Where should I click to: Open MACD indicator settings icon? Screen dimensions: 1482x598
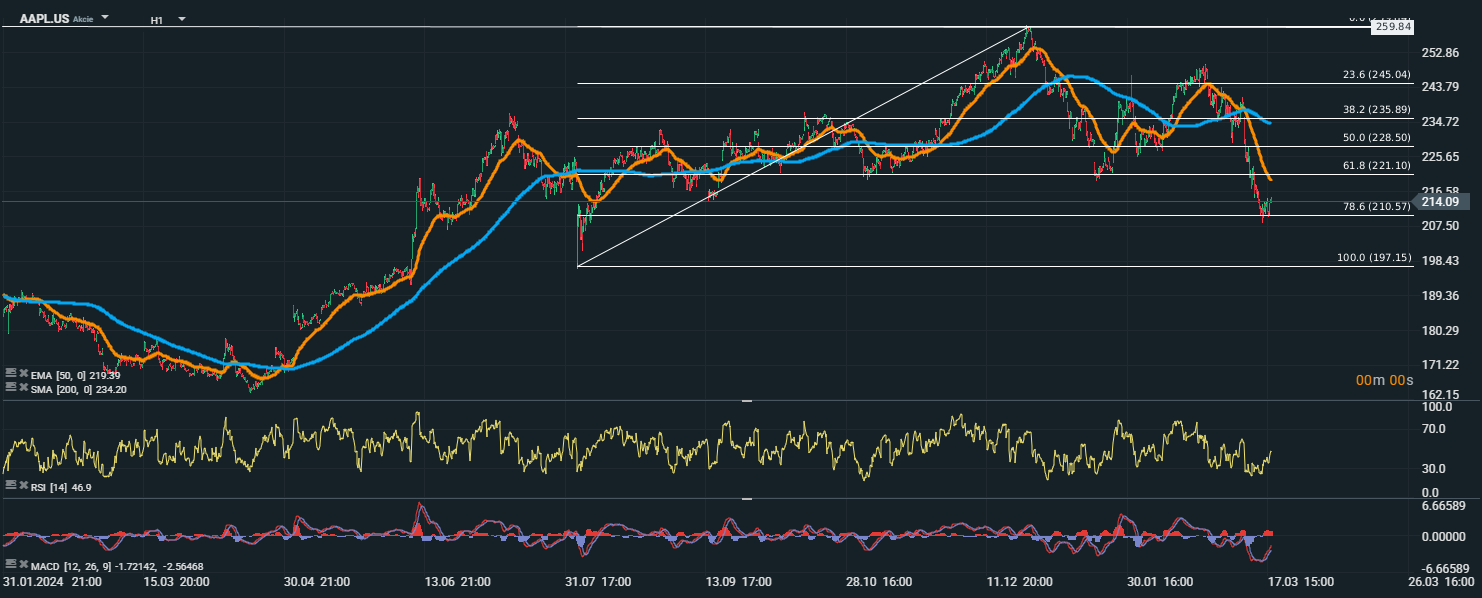coord(10,566)
